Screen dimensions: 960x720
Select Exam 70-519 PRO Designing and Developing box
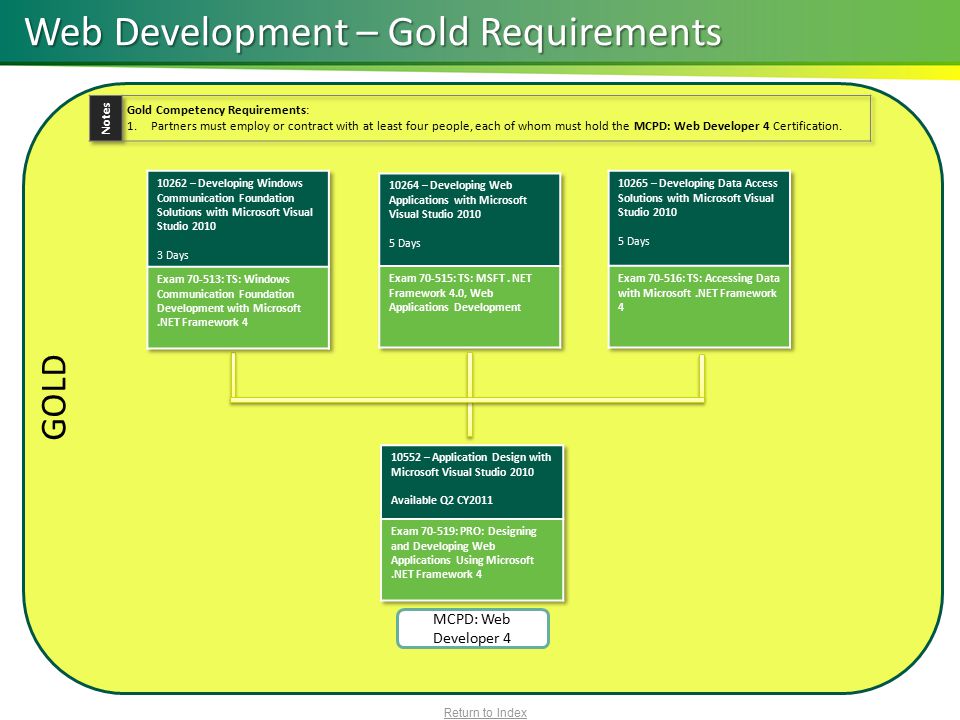pyautogui.click(x=472, y=560)
